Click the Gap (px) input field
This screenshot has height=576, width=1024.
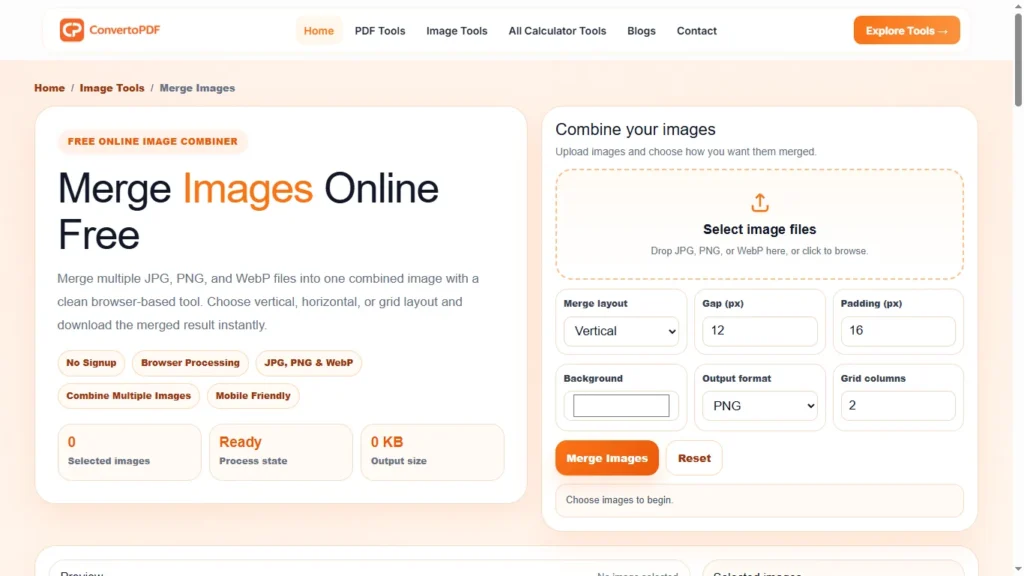pos(760,330)
